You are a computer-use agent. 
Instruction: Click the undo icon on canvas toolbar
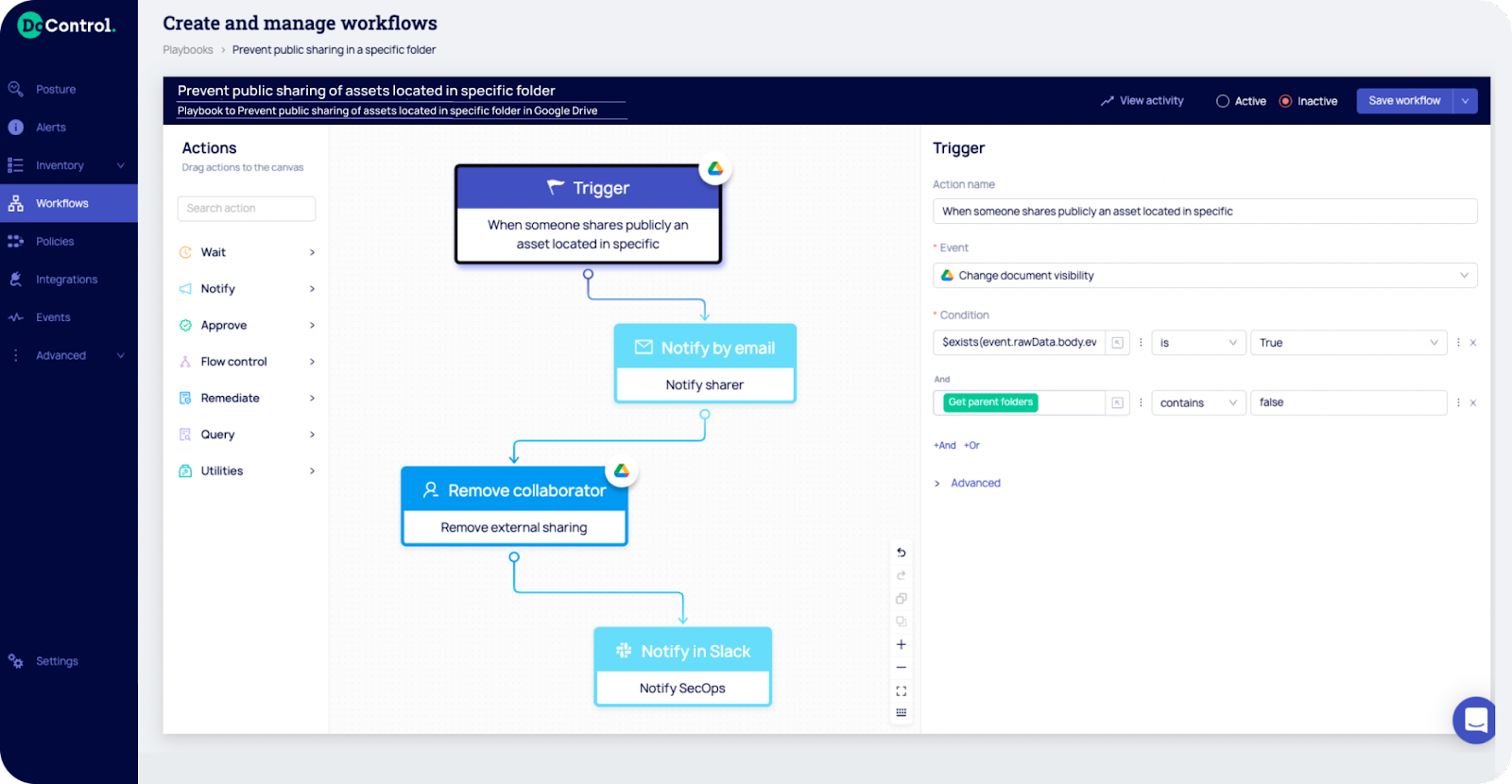901,553
